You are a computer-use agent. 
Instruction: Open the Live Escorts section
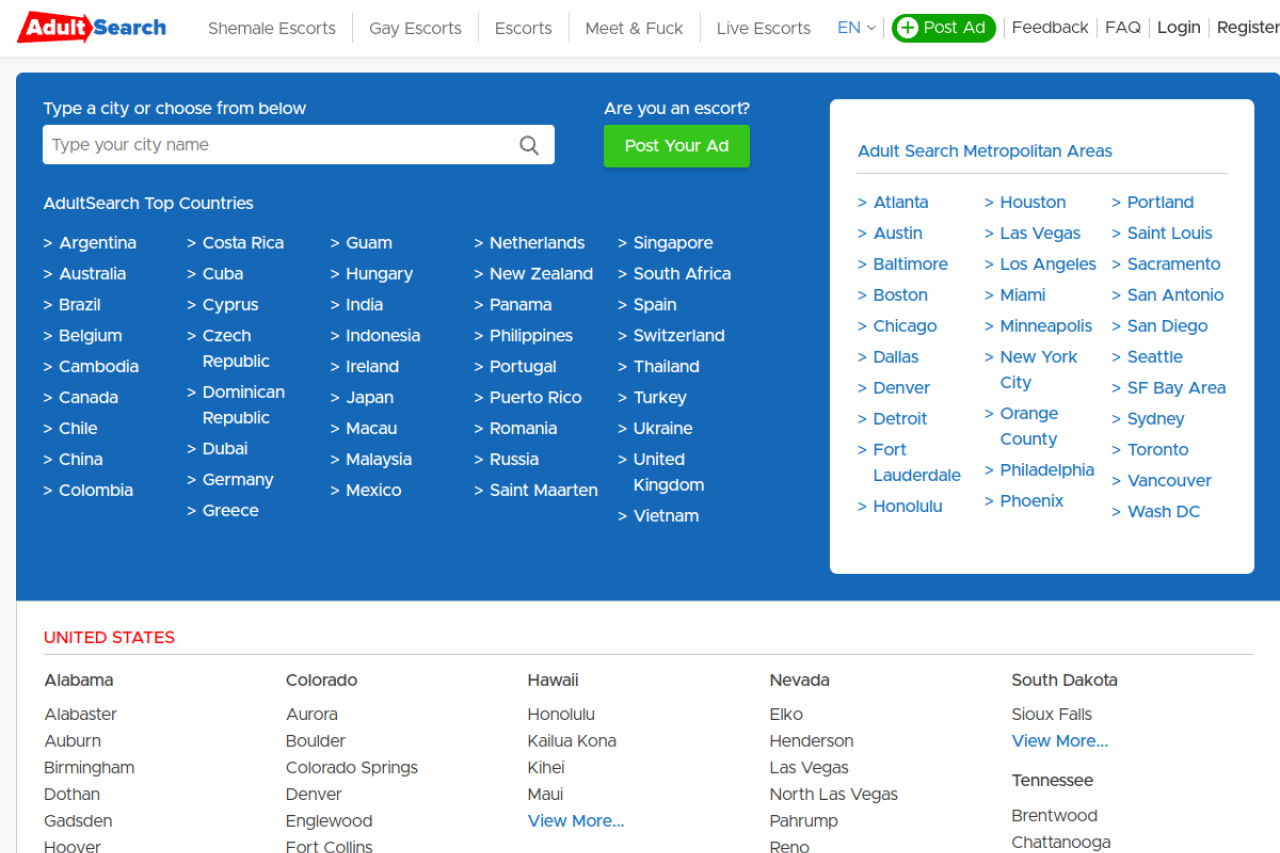click(x=762, y=27)
